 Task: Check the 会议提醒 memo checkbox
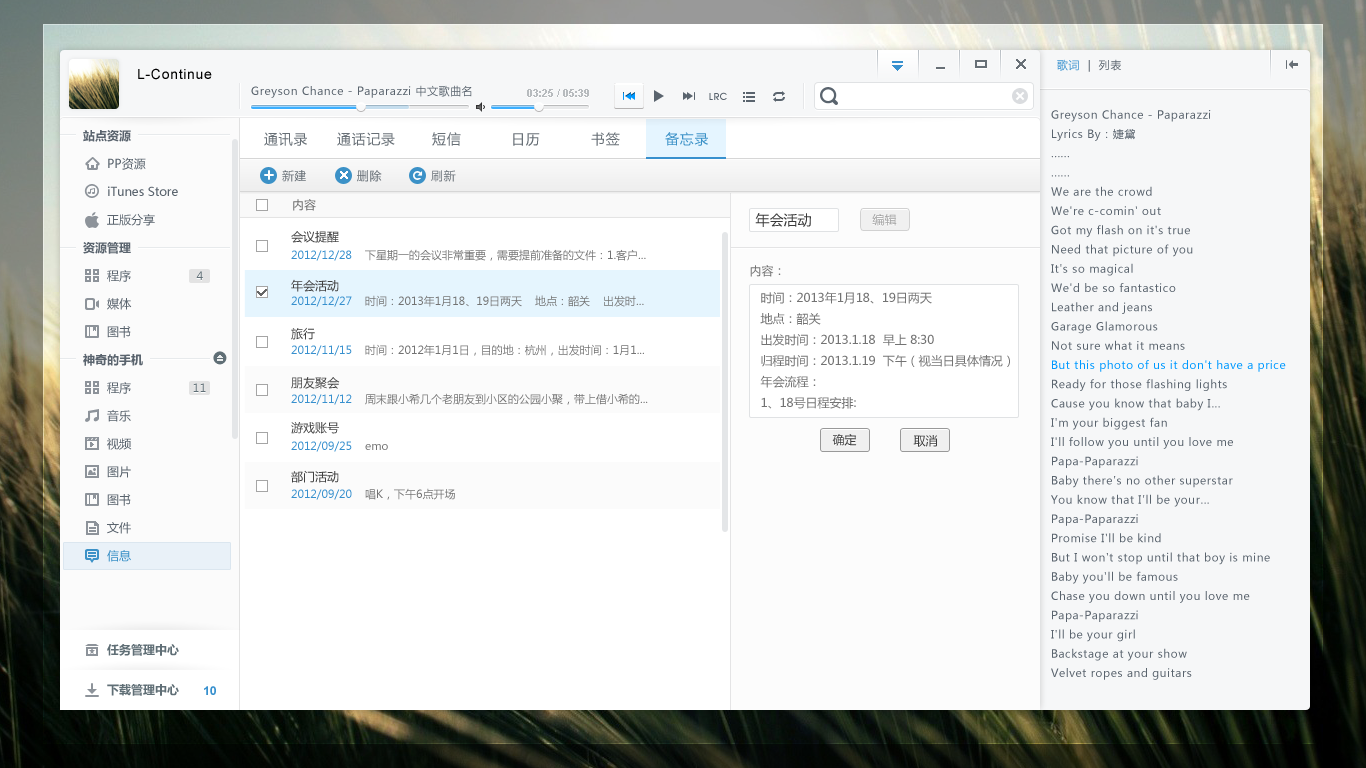click(262, 246)
